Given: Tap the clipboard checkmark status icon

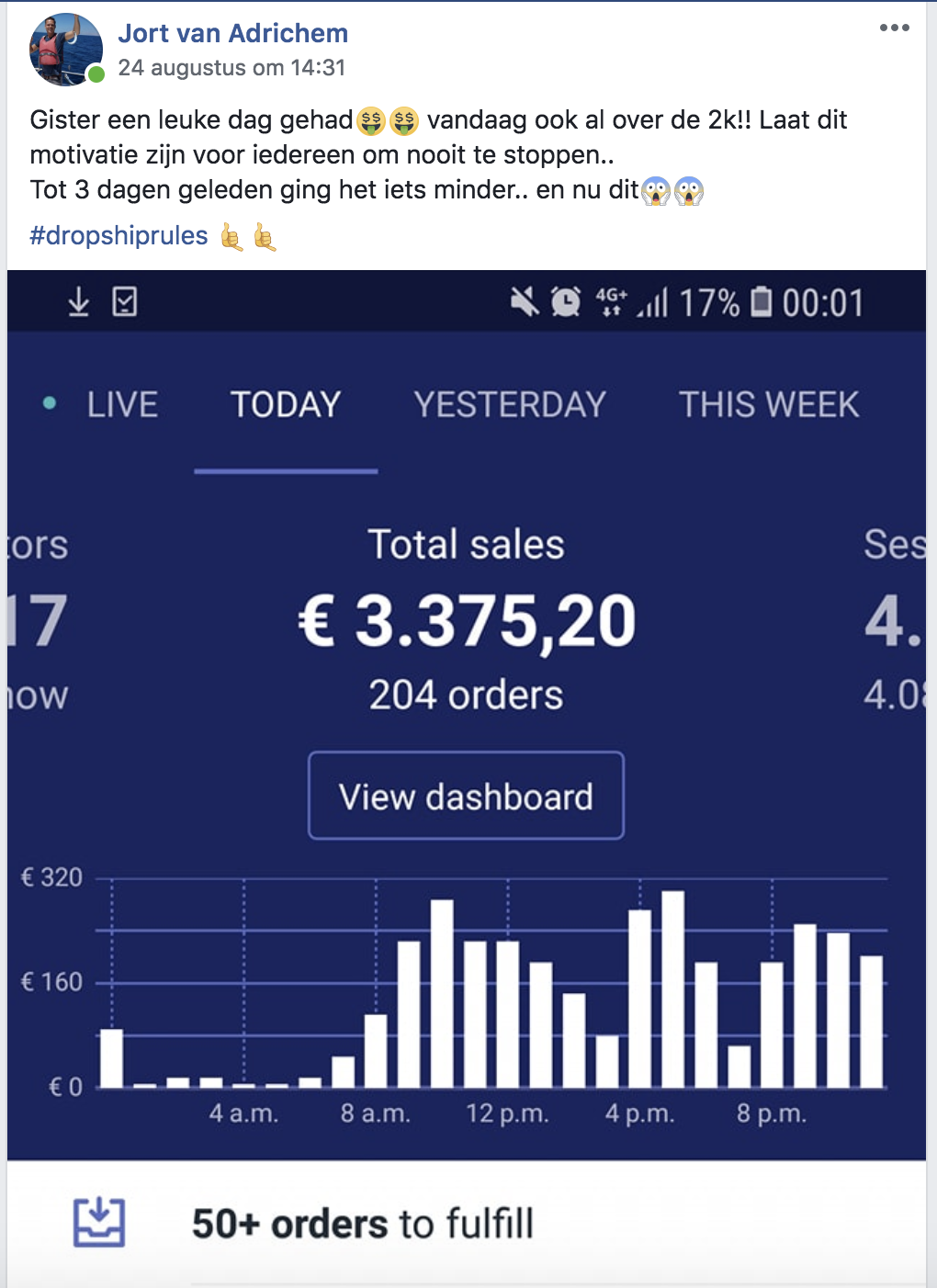Looking at the screenshot, I should [x=125, y=301].
